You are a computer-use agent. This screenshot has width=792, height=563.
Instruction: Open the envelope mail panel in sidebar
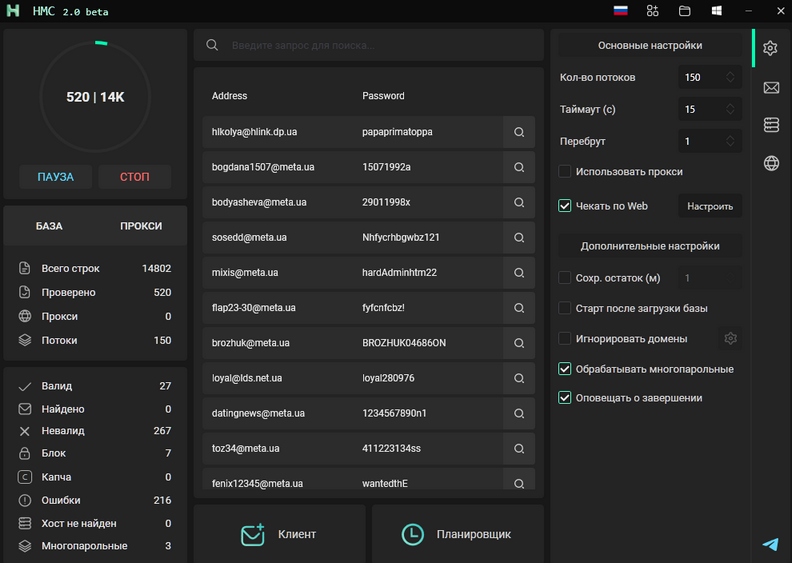coord(771,88)
